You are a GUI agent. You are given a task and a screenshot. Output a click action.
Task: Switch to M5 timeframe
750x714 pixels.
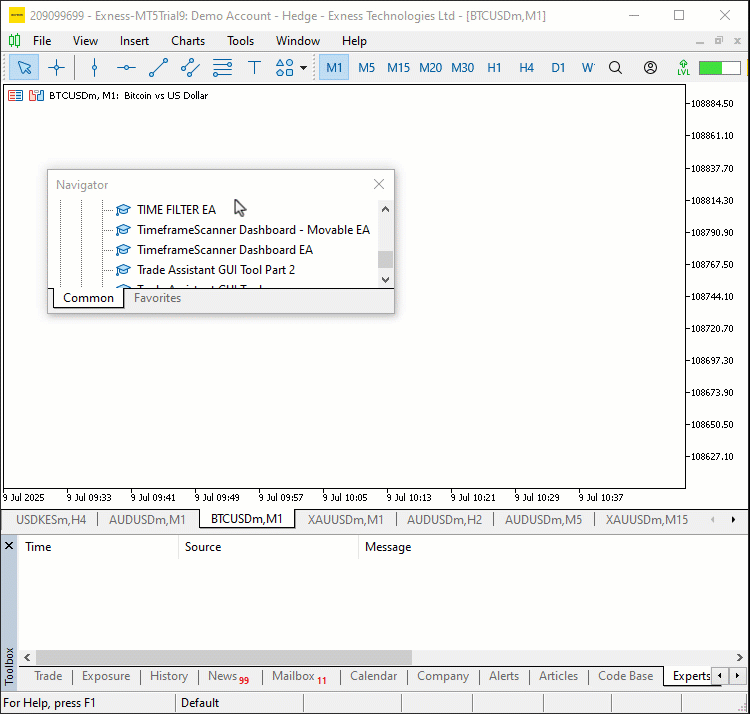366,67
